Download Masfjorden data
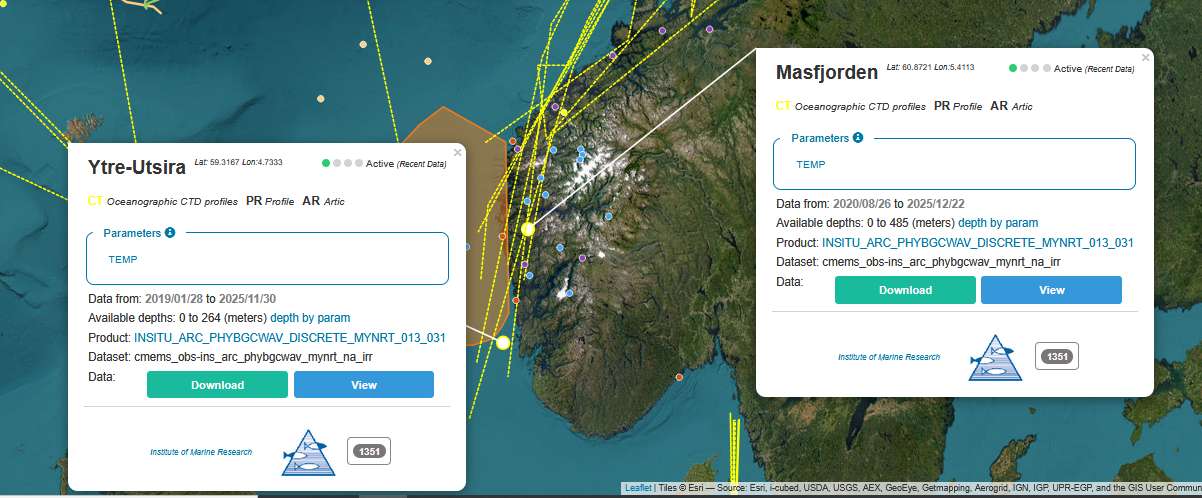 [905, 290]
